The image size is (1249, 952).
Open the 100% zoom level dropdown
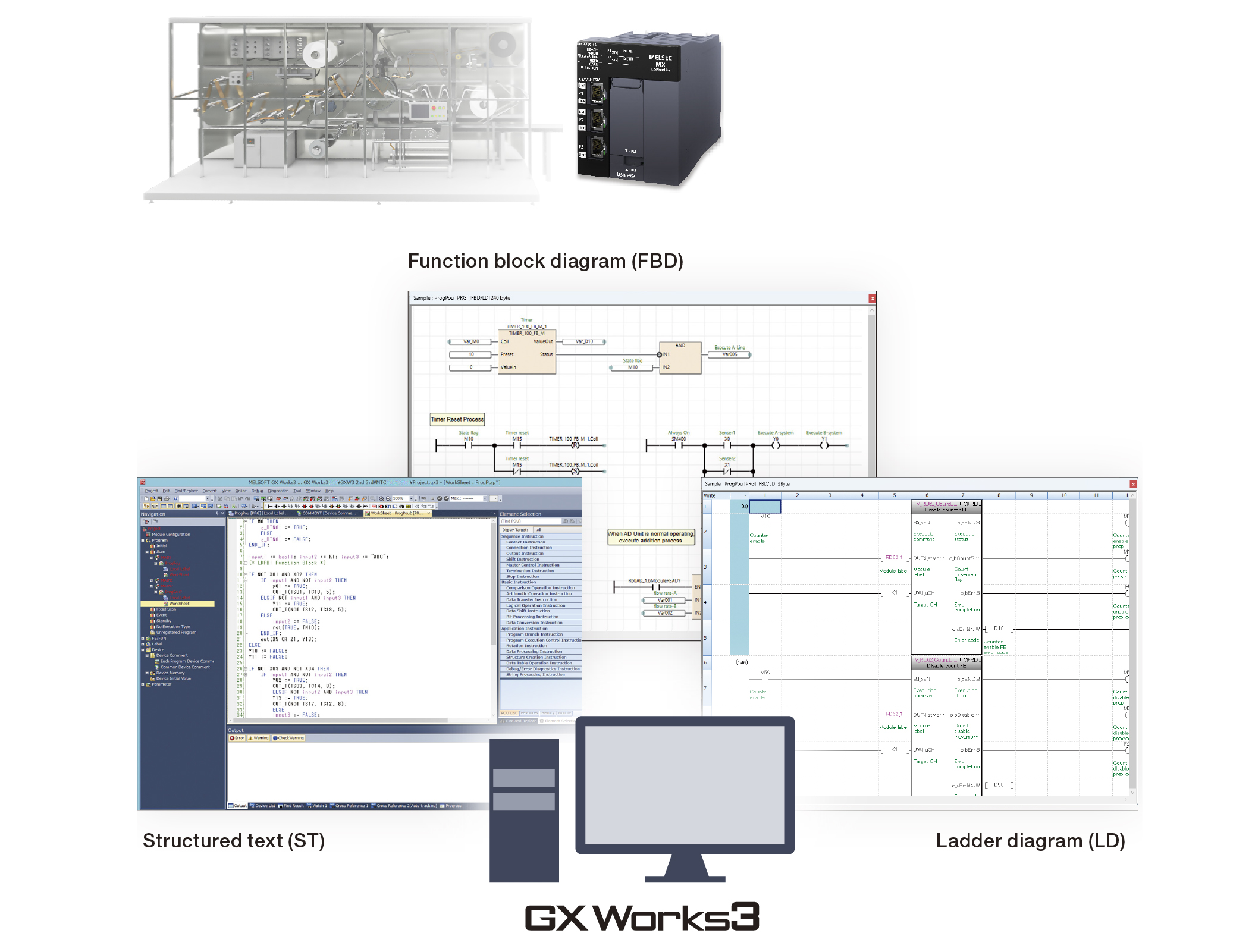pos(411,499)
